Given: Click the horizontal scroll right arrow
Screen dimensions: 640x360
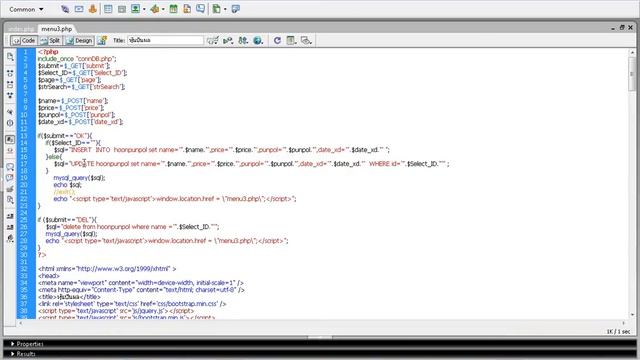Looking at the screenshot, I should coord(623,323).
